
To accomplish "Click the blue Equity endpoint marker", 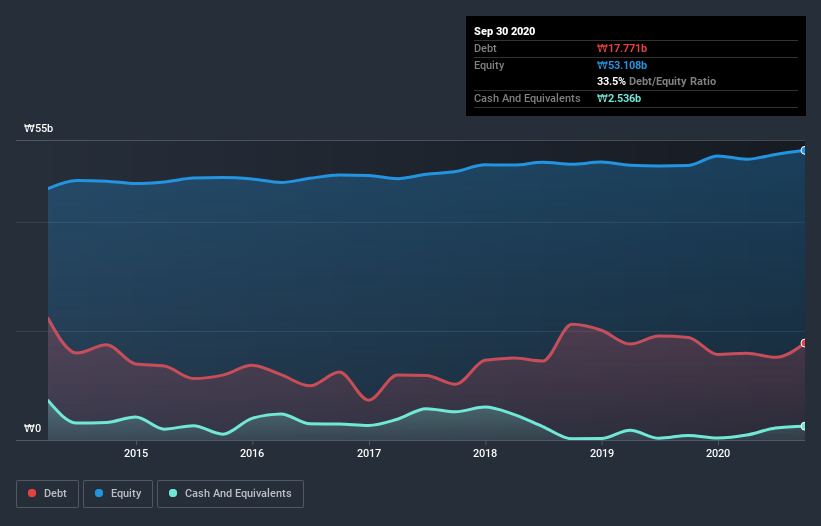I will pos(804,151).
